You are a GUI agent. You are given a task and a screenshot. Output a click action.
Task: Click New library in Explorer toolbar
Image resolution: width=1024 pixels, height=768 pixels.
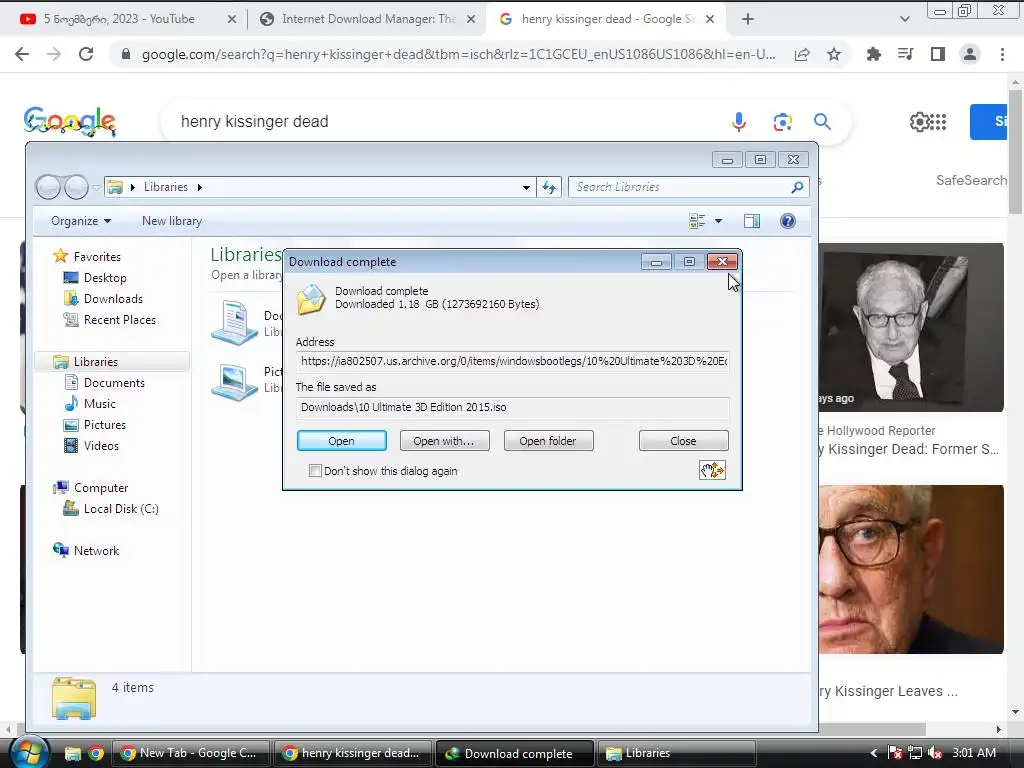pyautogui.click(x=172, y=221)
